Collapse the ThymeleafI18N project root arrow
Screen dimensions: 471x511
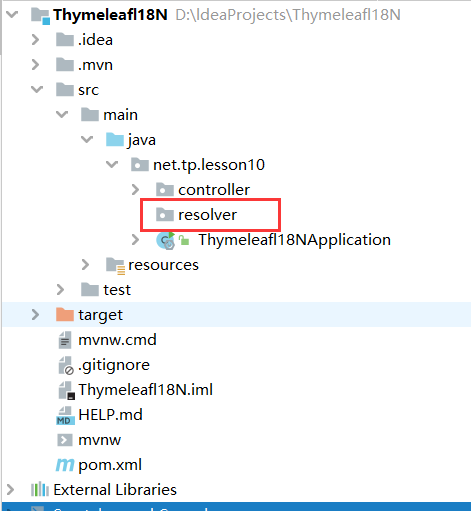tap(12, 15)
